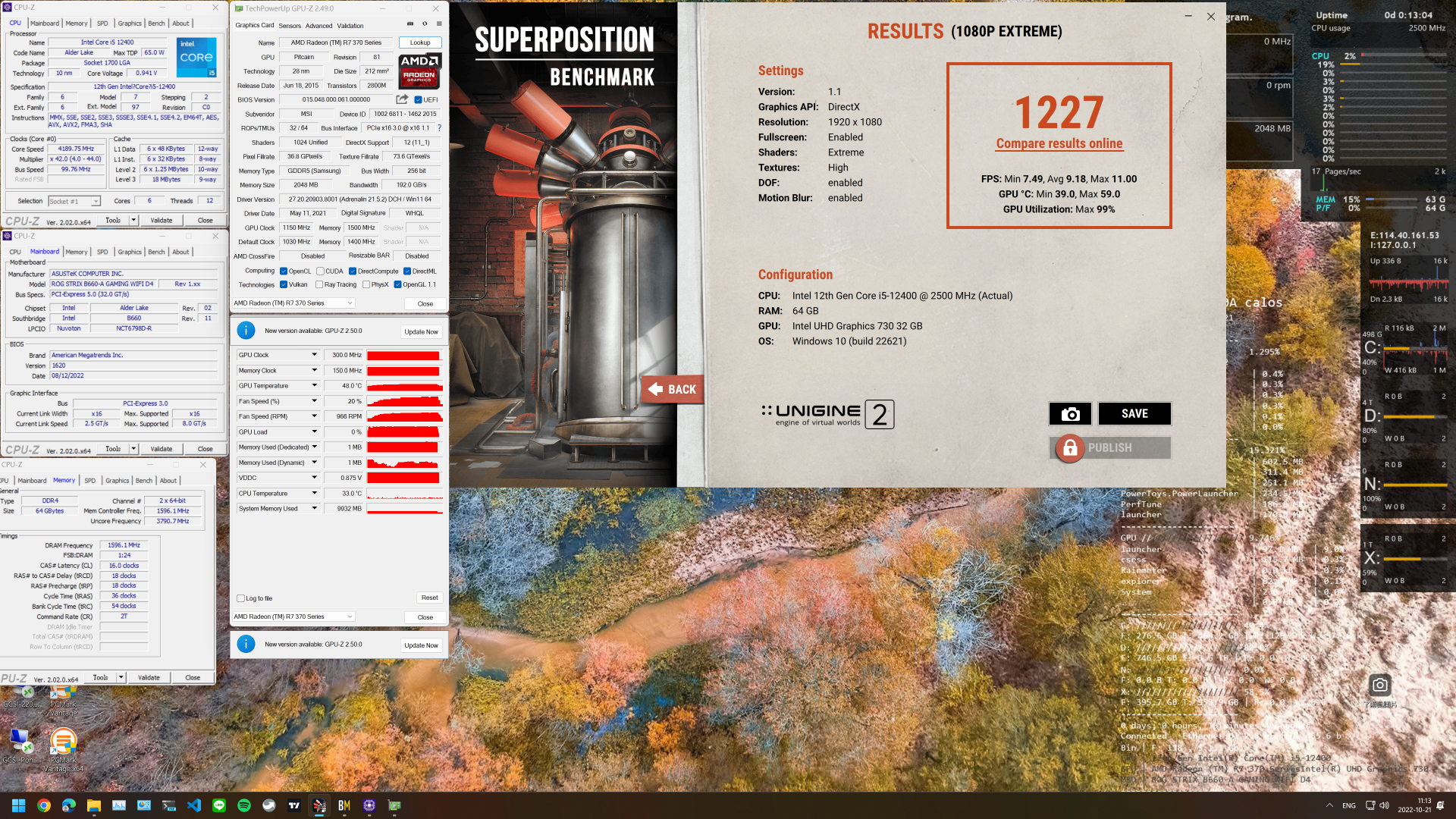The image size is (1456, 819).
Task: Open Bench tab in middle CPU-Z window
Action: (156, 252)
